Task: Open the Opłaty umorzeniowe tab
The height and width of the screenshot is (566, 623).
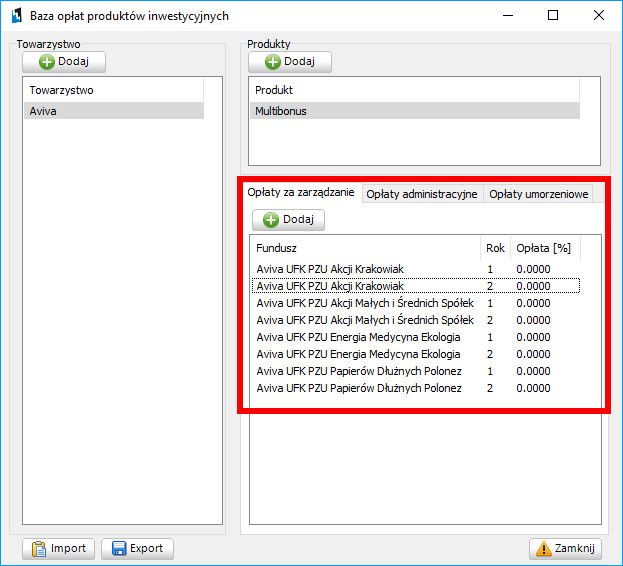Action: pos(538,194)
